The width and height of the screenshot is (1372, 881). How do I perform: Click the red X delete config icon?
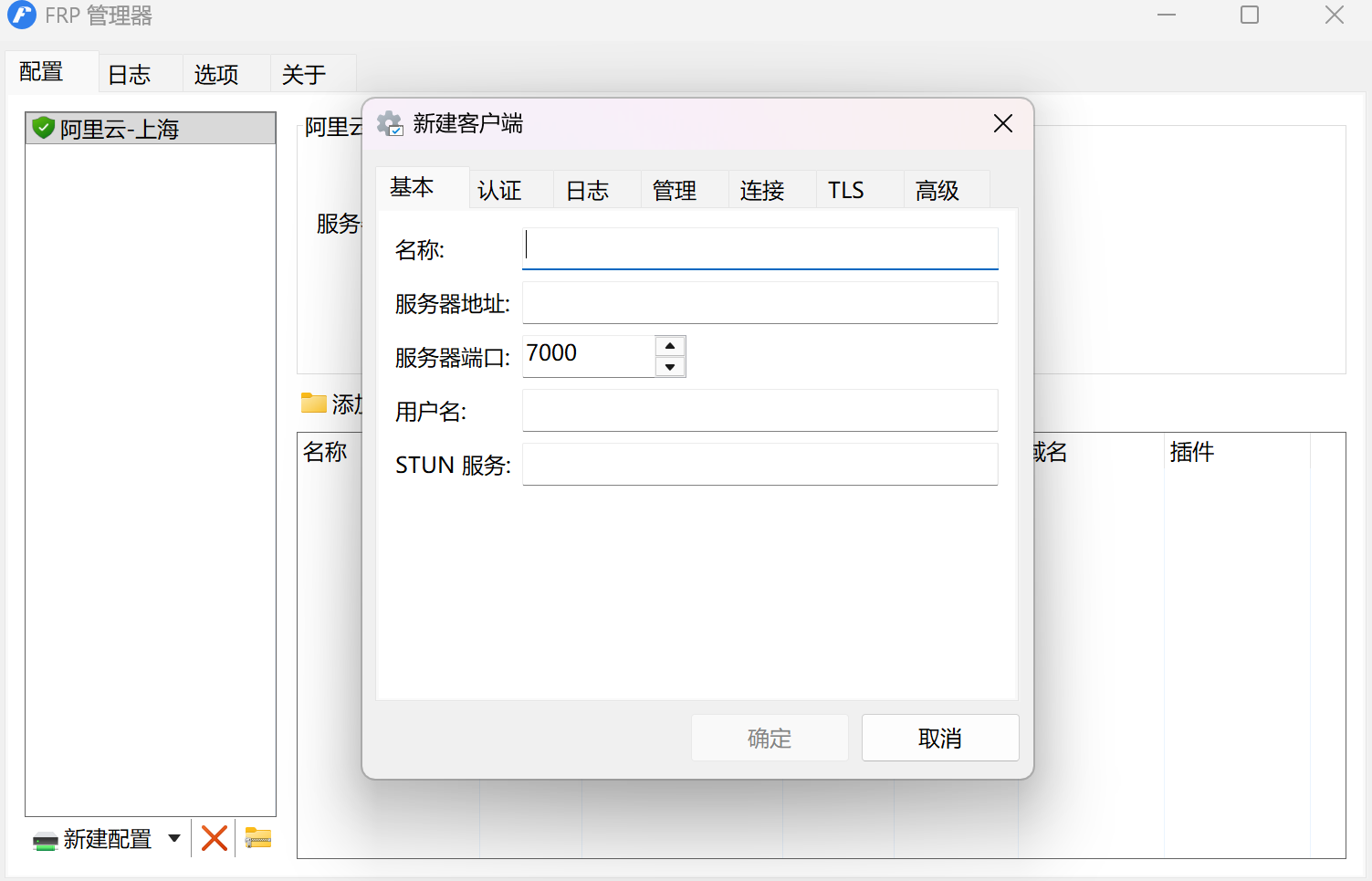click(215, 838)
